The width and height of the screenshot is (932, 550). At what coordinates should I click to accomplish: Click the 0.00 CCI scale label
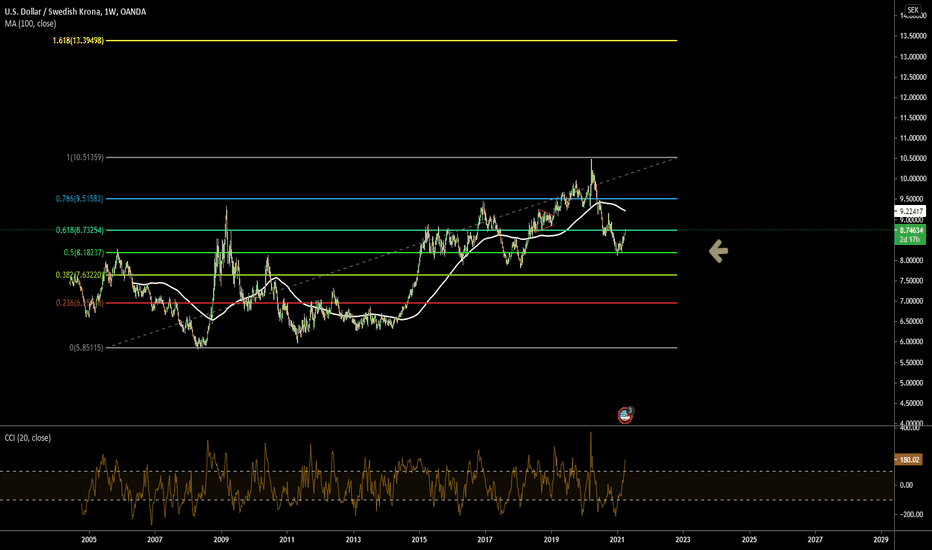point(906,485)
